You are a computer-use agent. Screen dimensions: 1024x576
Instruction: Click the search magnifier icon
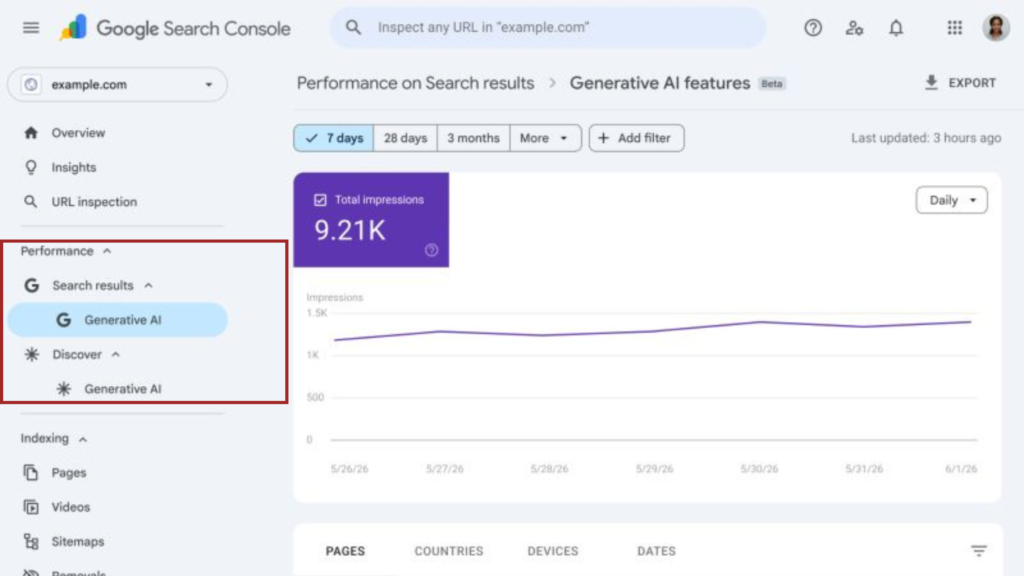tap(353, 27)
